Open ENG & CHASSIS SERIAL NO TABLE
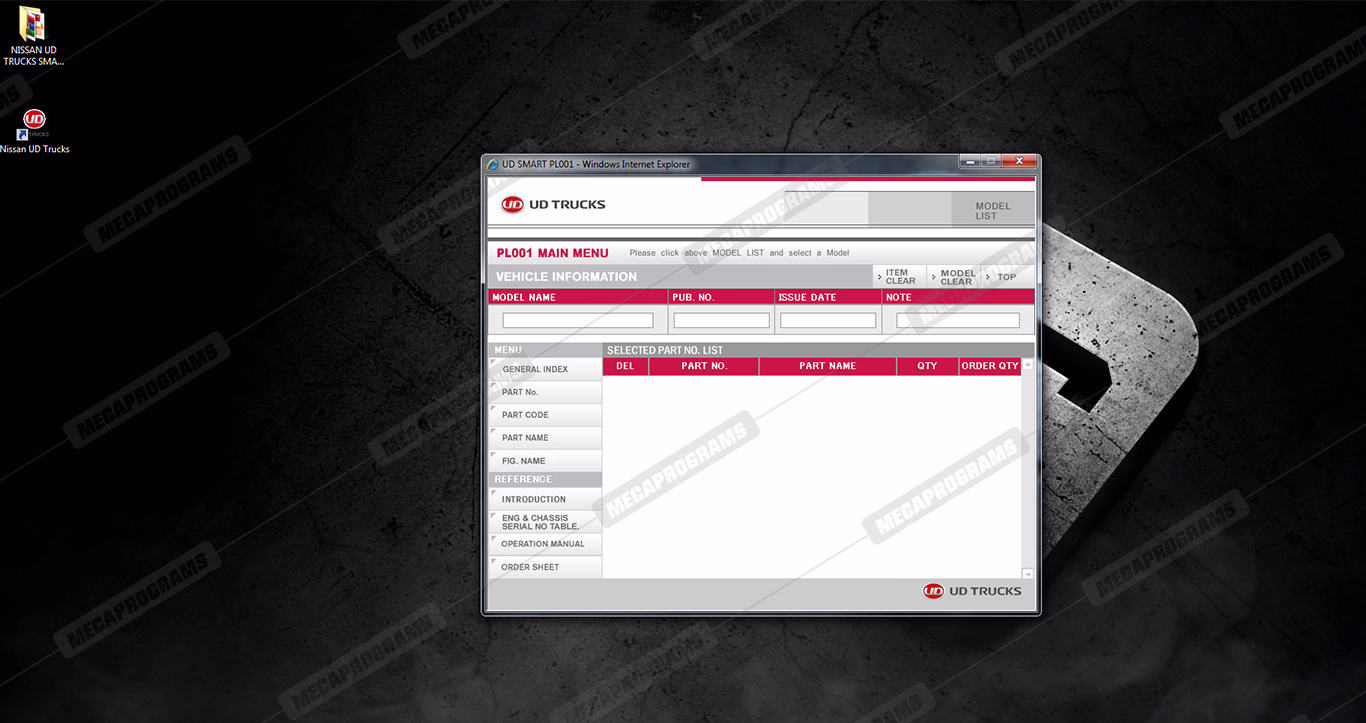This screenshot has width=1366, height=723. coord(546,522)
